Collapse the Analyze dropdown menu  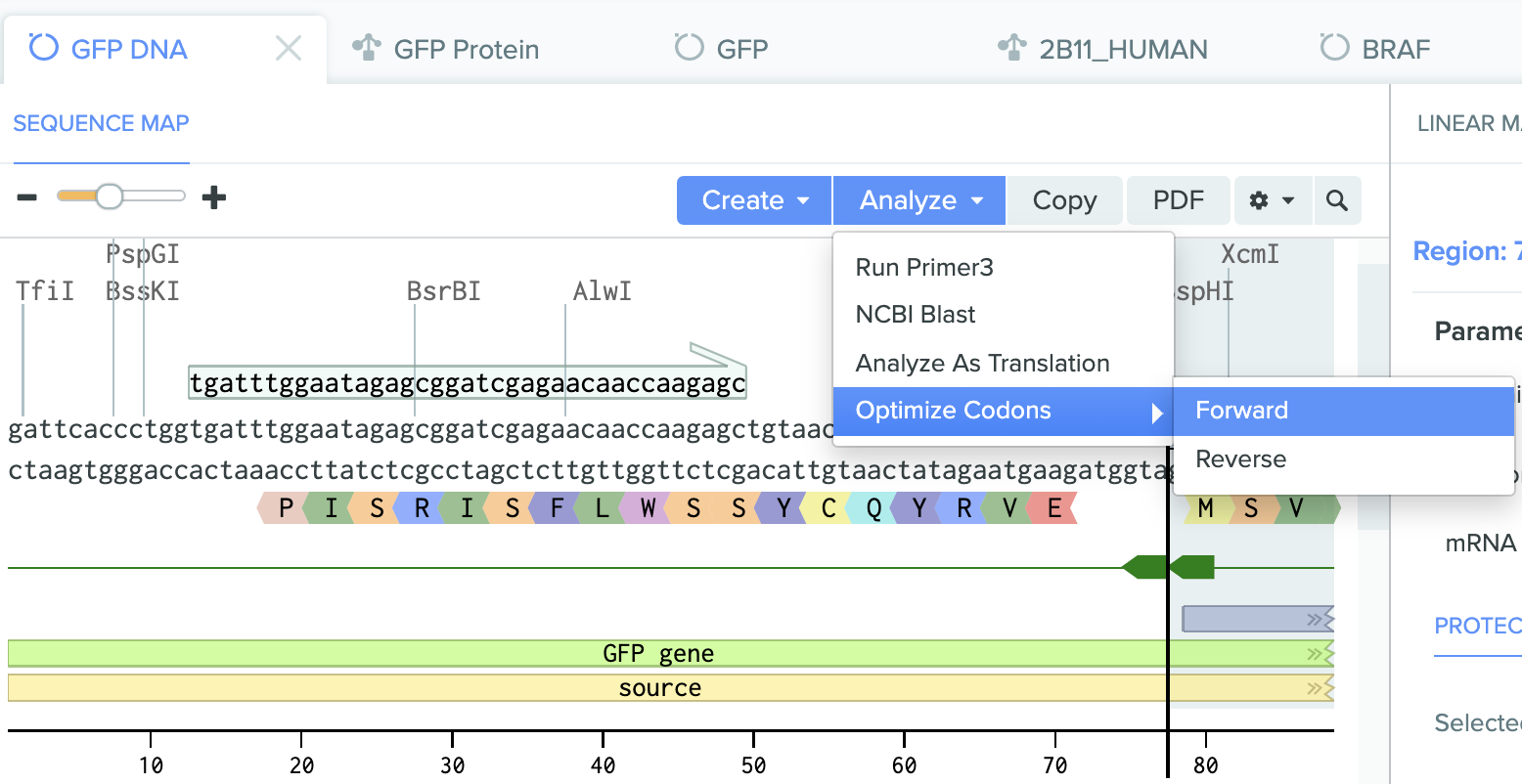[x=919, y=200]
